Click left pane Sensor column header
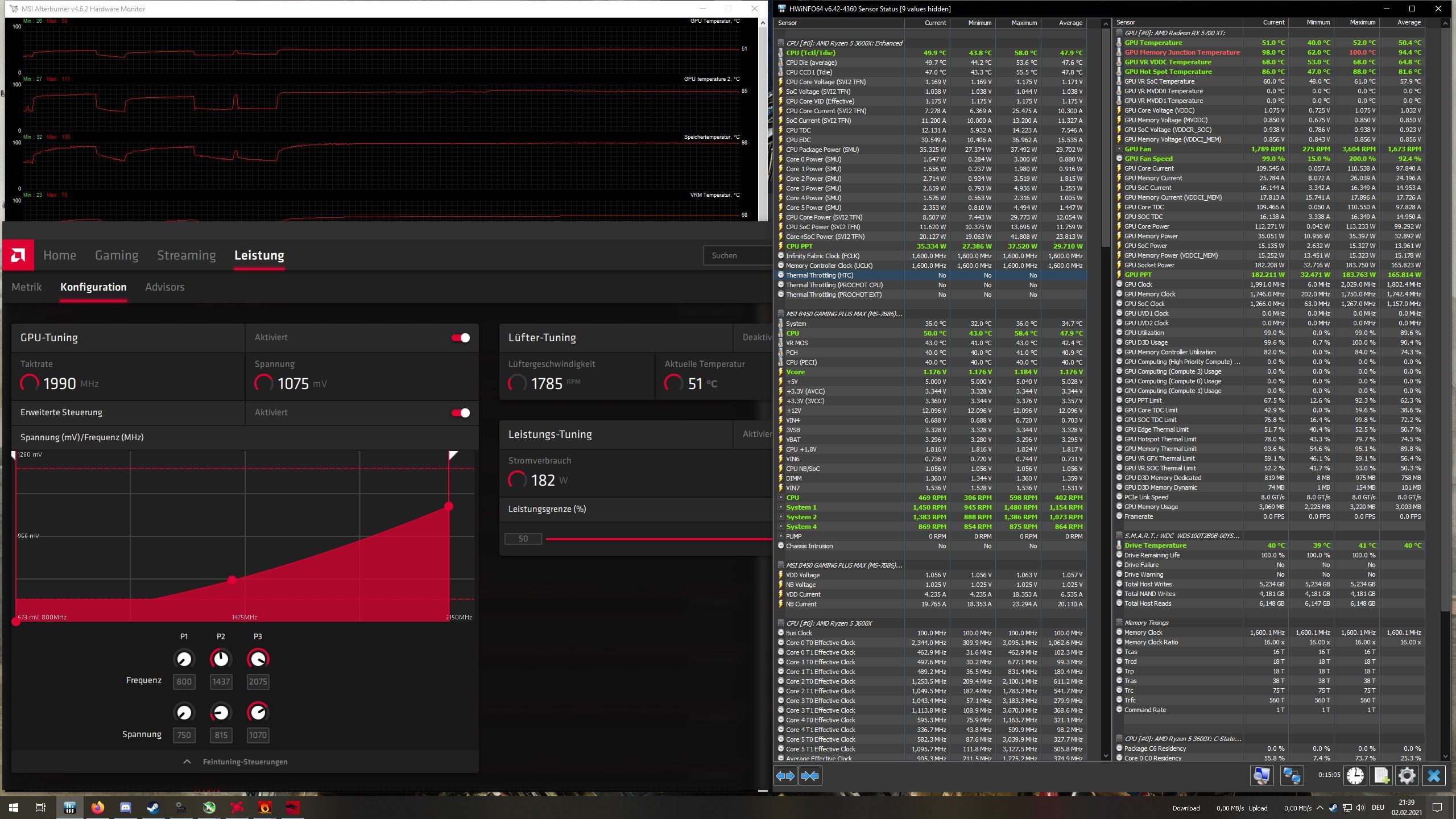Viewport: 1456px width, 819px height. 839,23
